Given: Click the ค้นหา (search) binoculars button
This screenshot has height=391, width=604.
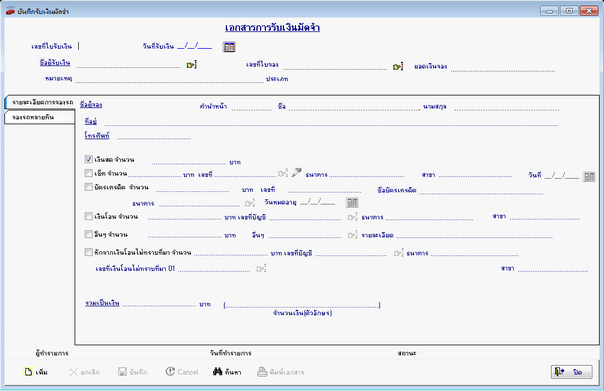Looking at the screenshot, I should pyautogui.click(x=227, y=372).
